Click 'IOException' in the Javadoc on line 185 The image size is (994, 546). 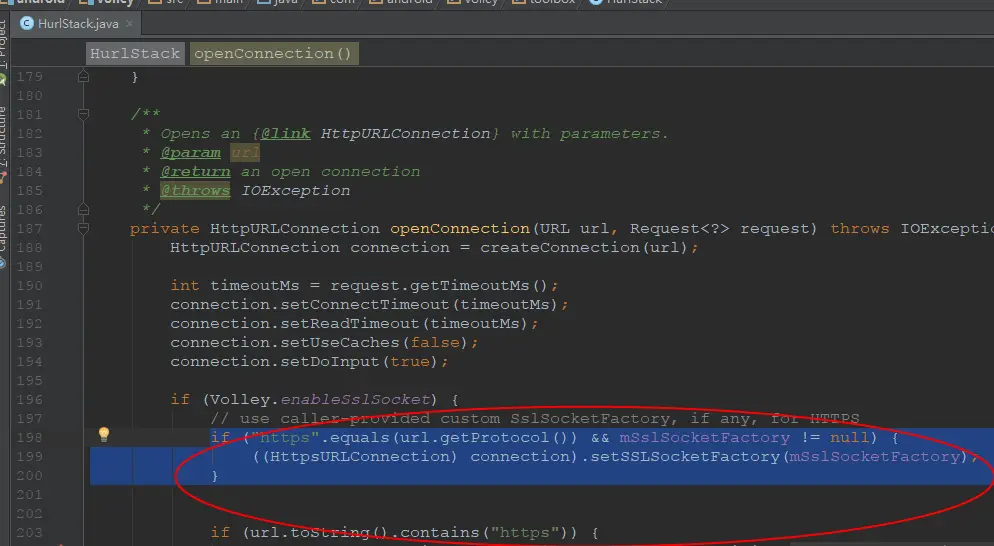[295, 191]
